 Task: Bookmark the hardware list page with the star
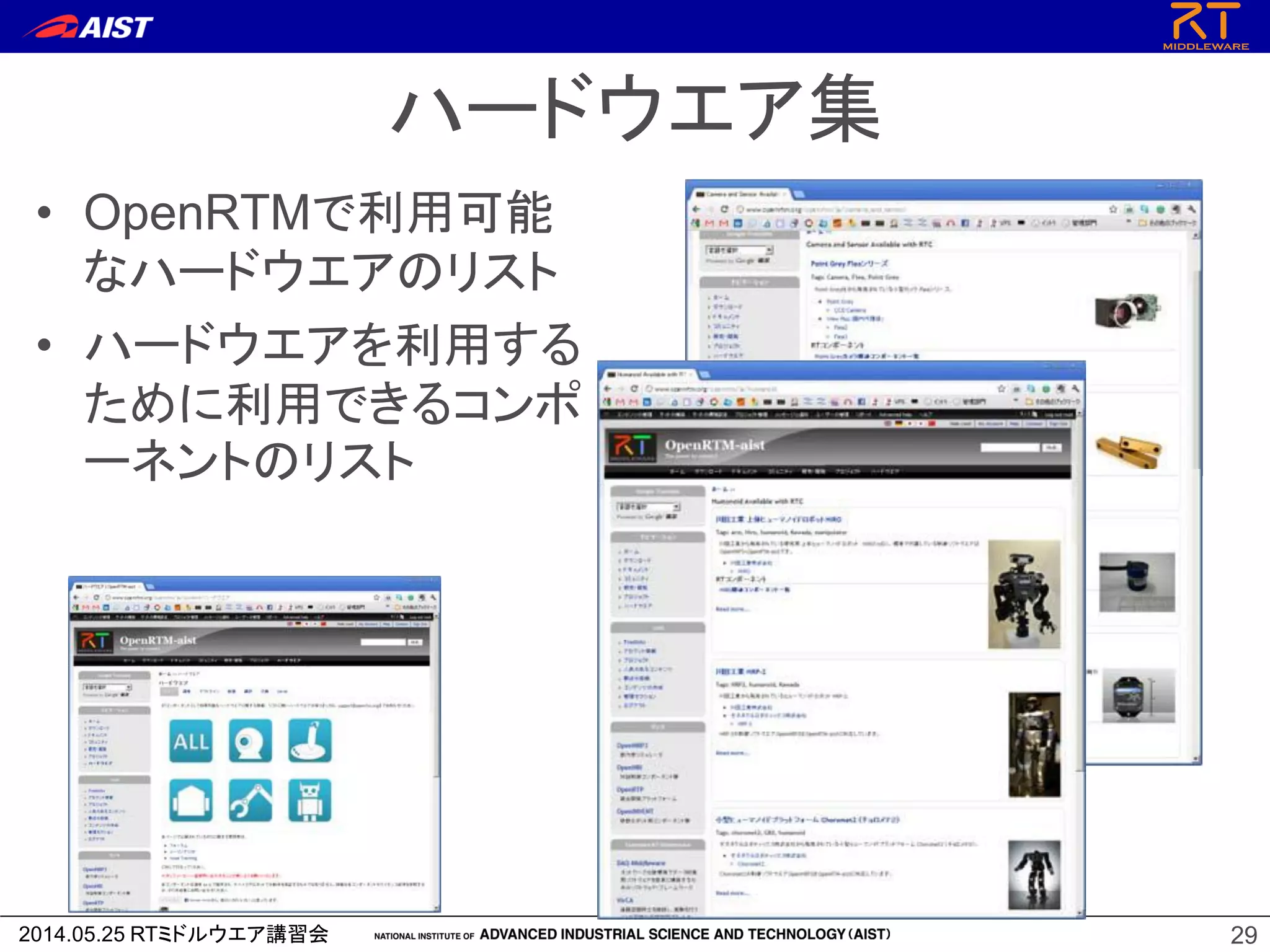376,597
